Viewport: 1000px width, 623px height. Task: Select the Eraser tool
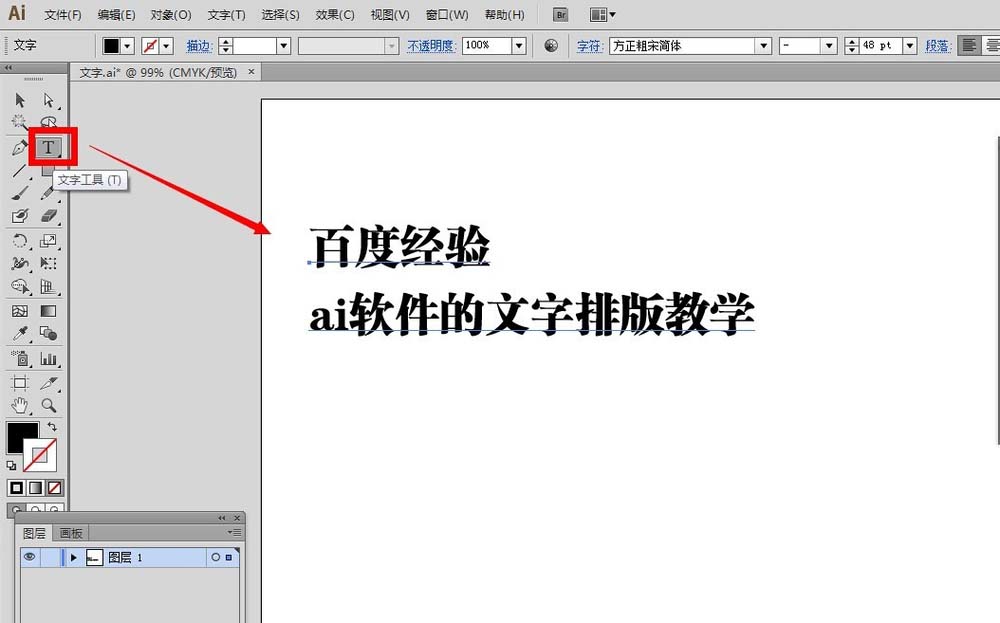[x=48, y=216]
